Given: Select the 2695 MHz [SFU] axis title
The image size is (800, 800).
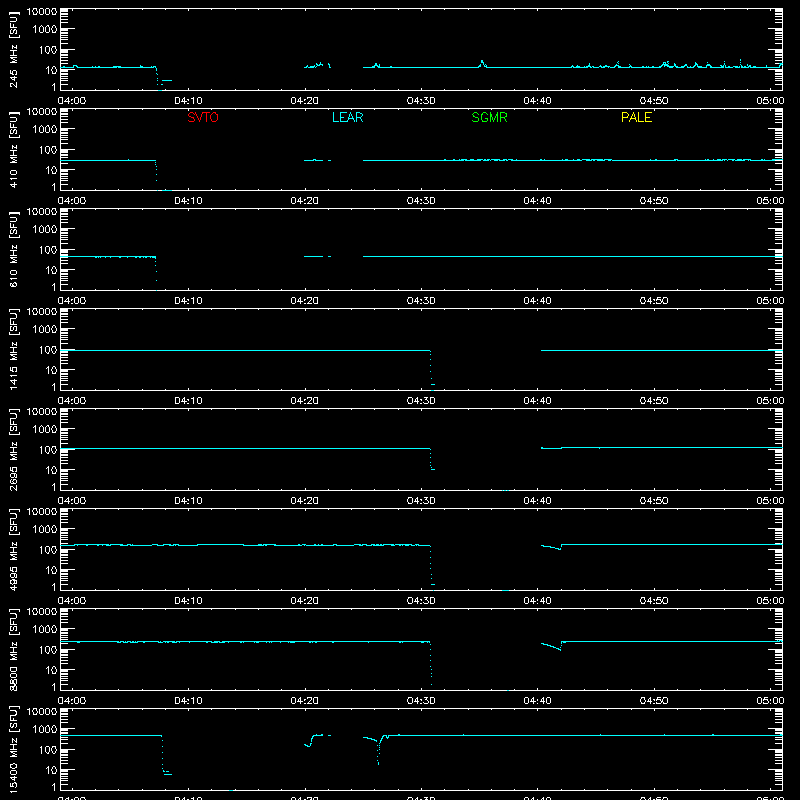Looking at the screenshot, I should click(13, 449).
